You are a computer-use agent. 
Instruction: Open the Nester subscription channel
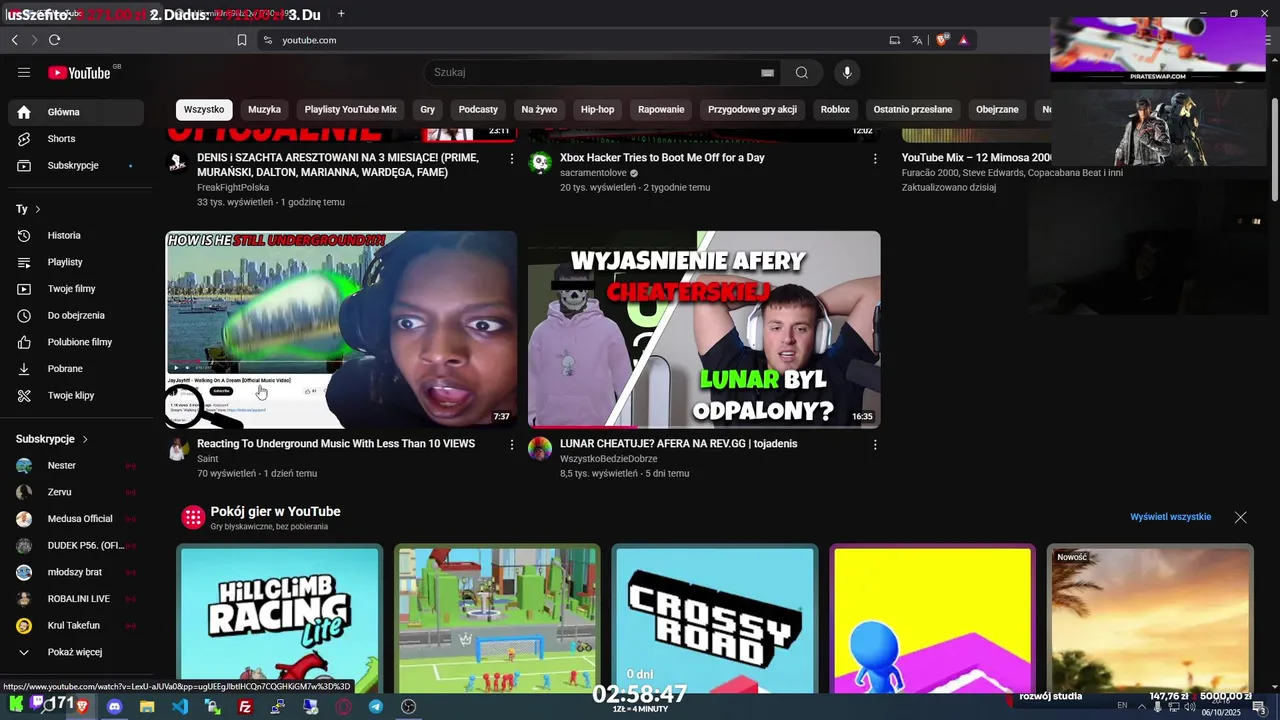coord(76,465)
